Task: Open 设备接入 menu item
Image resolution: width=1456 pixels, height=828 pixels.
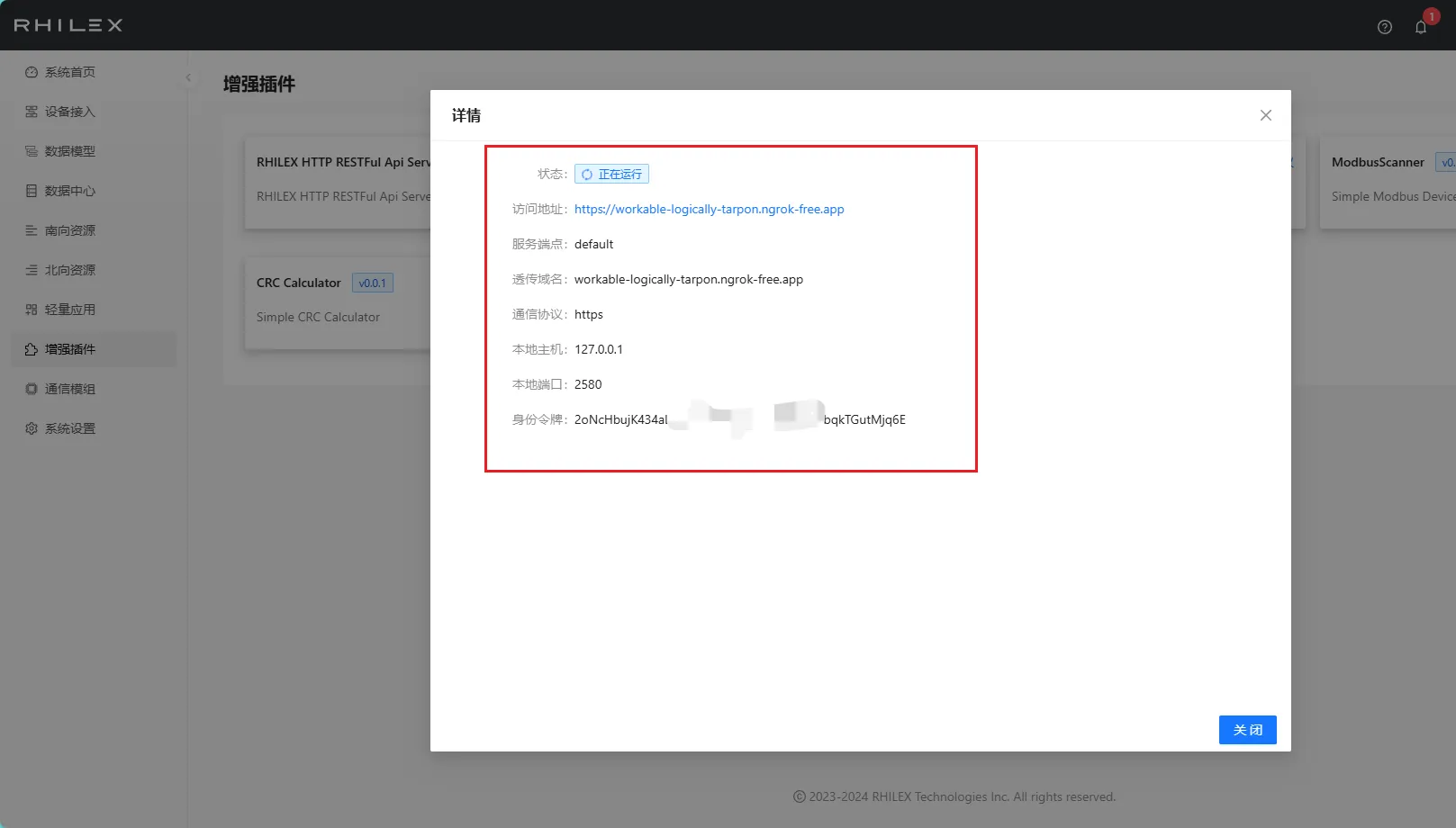Action: point(94,112)
